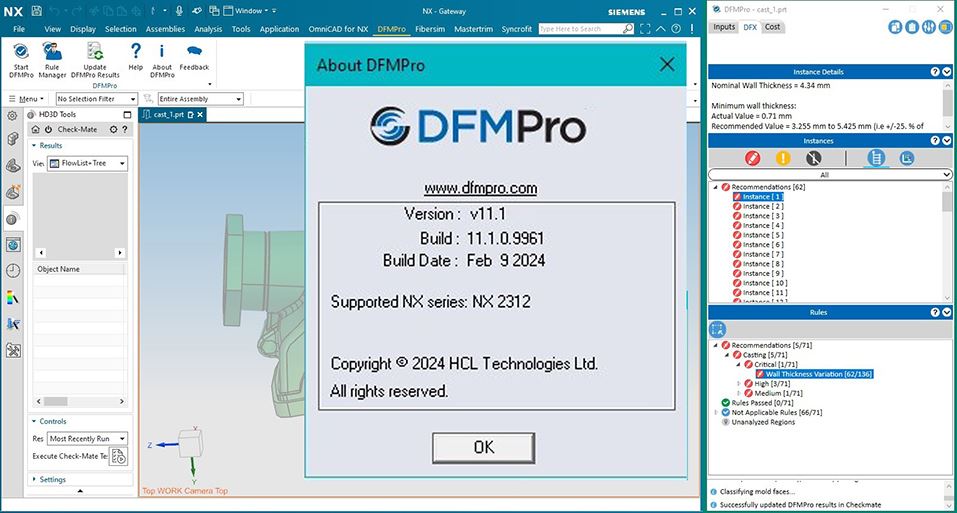Close the About DFMPro dialog
Screen dimensions: 957x513
coord(667,65)
